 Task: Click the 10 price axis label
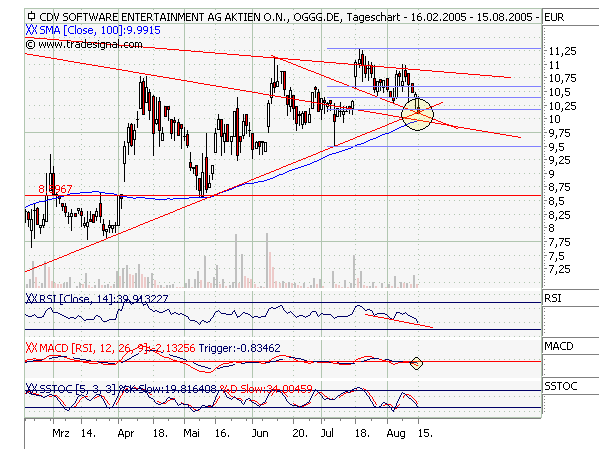pyautogui.click(x=554, y=119)
